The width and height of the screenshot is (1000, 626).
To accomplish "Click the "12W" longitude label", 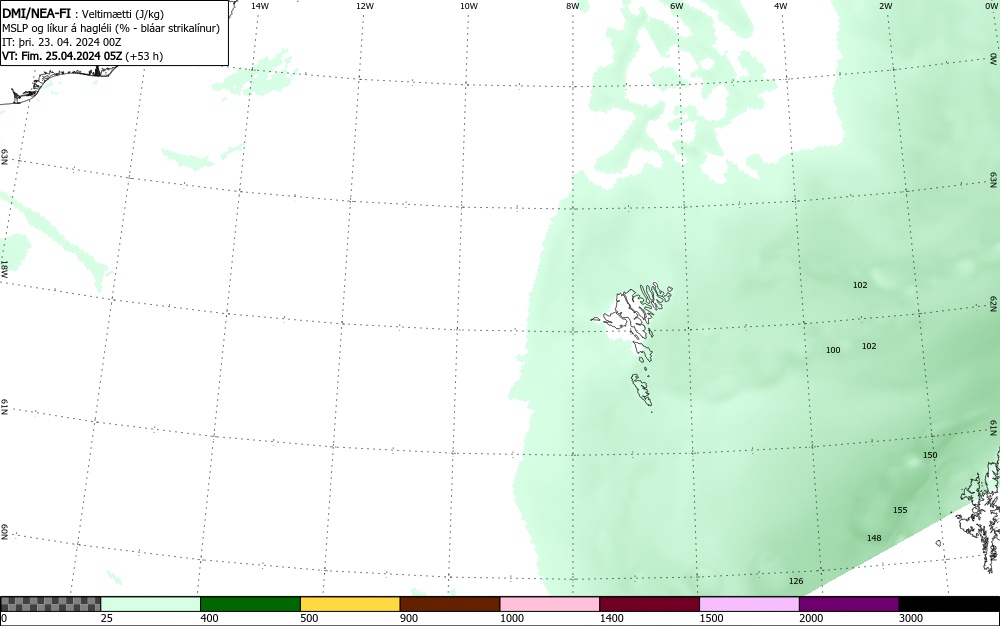I will click(x=365, y=6).
